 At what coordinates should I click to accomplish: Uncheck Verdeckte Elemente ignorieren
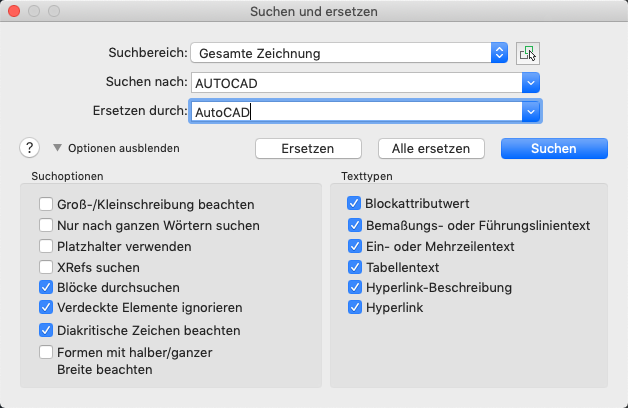(46, 307)
